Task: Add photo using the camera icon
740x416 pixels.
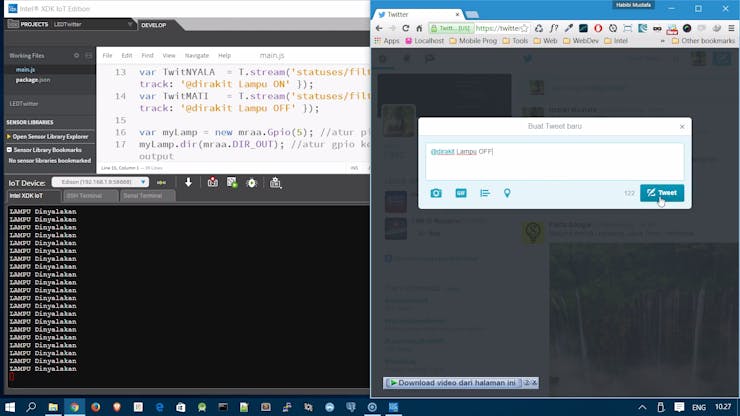Action: (436, 193)
